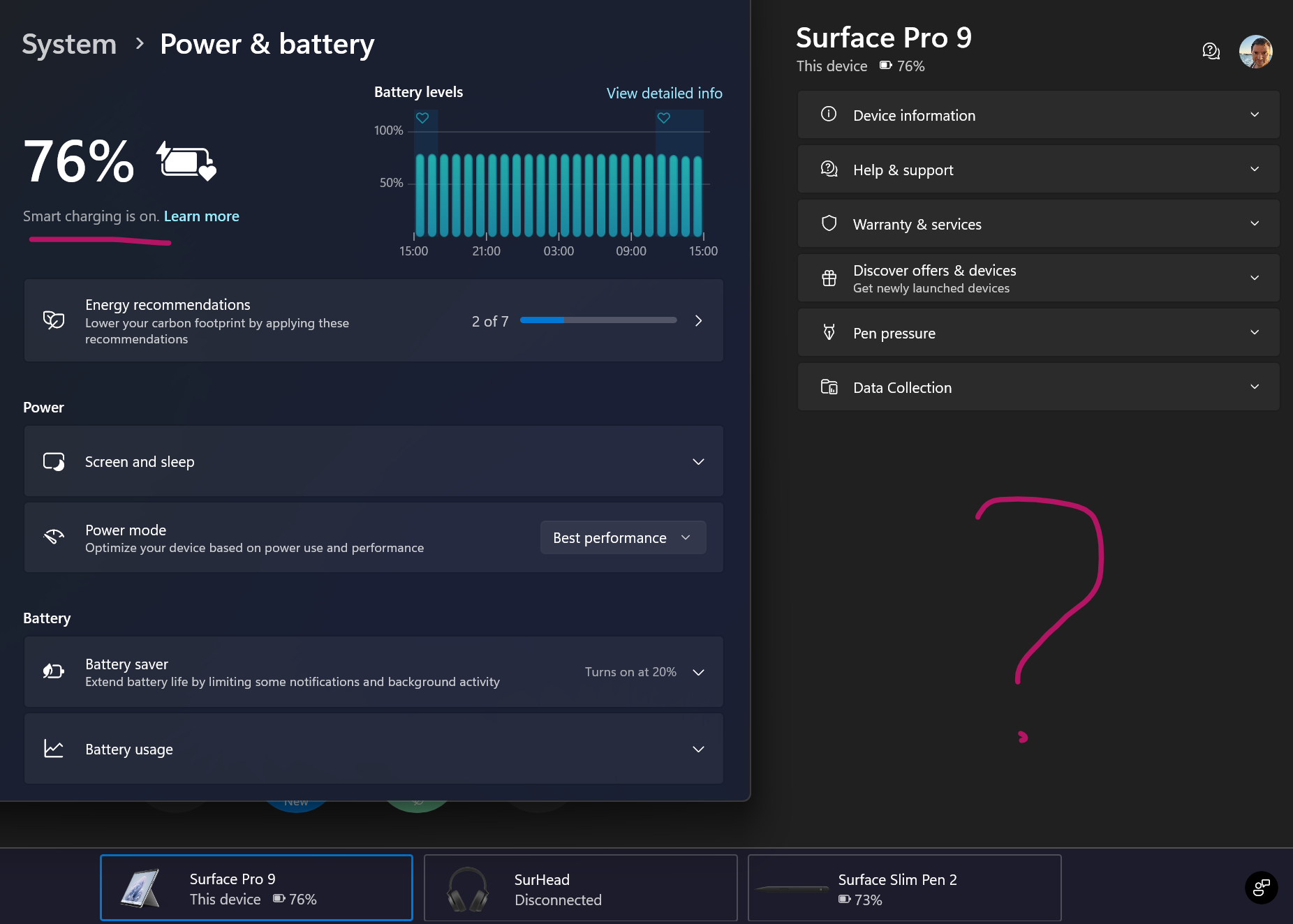Click View detailed info above the battery chart
Viewport: 1293px width, 924px height.
point(664,93)
